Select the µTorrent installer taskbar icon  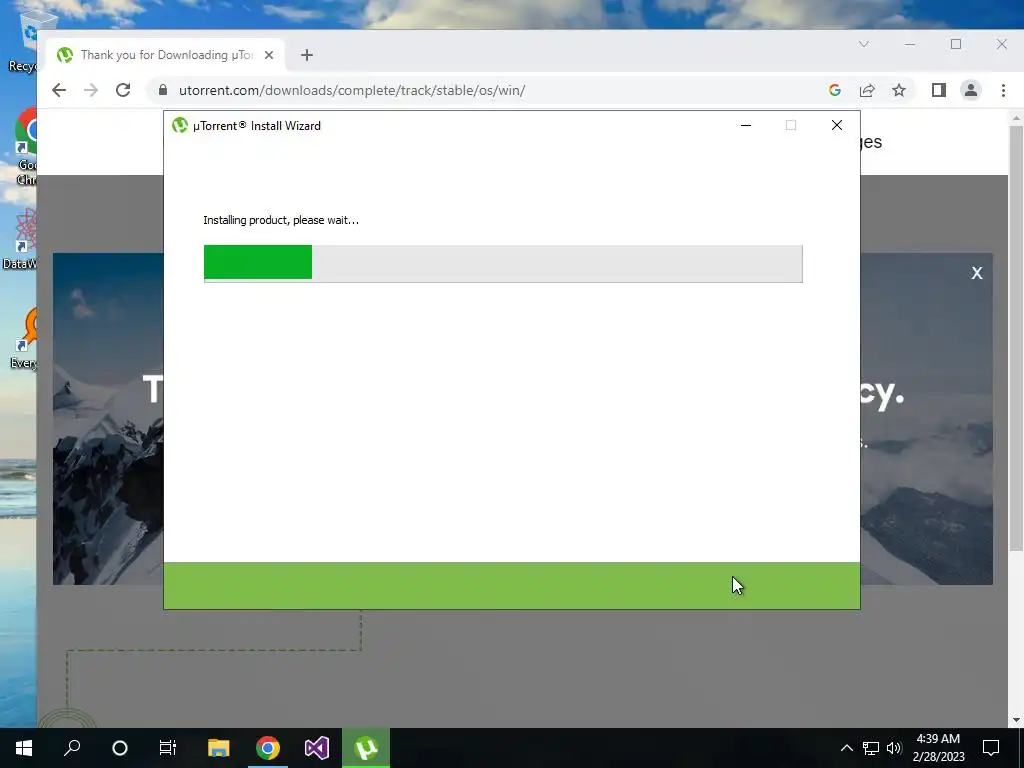coord(366,748)
